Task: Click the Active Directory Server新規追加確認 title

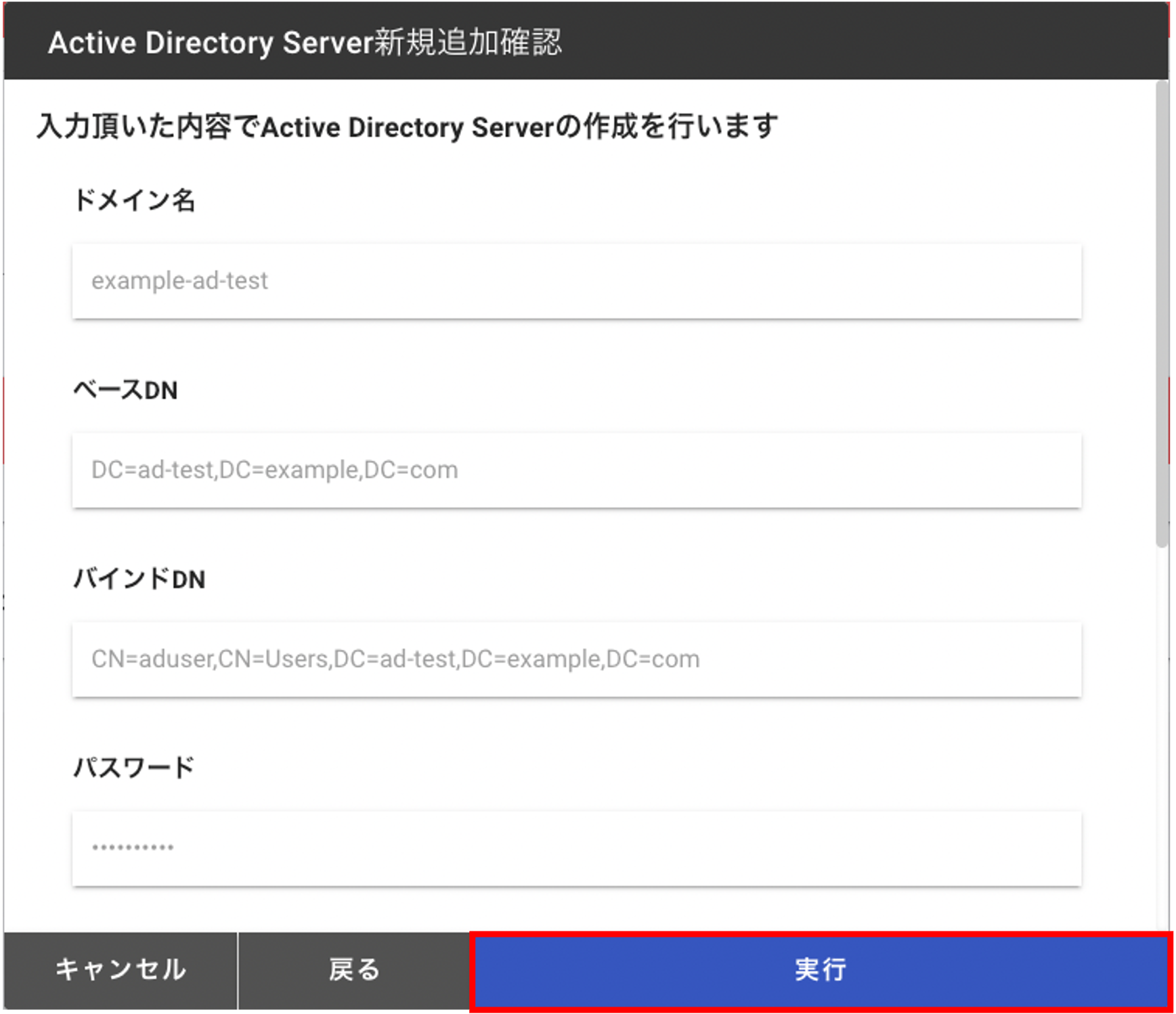Action: click(305, 43)
